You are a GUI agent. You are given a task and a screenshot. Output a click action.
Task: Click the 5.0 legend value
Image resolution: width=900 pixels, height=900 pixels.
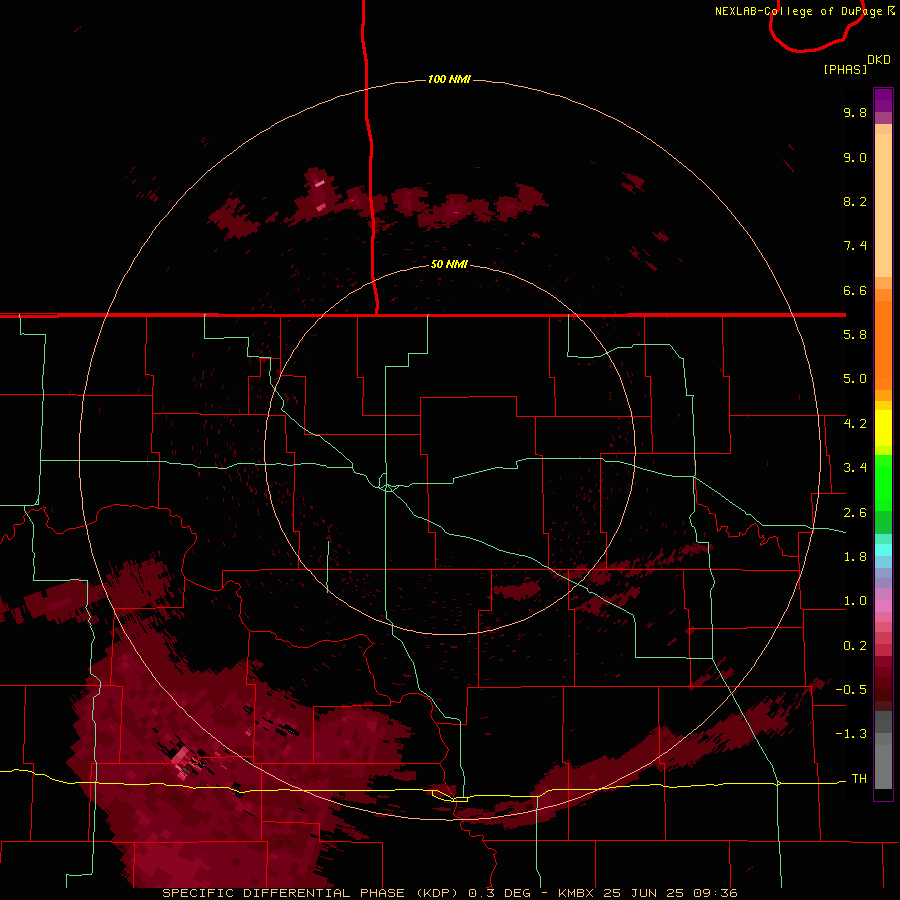pyautogui.click(x=855, y=379)
